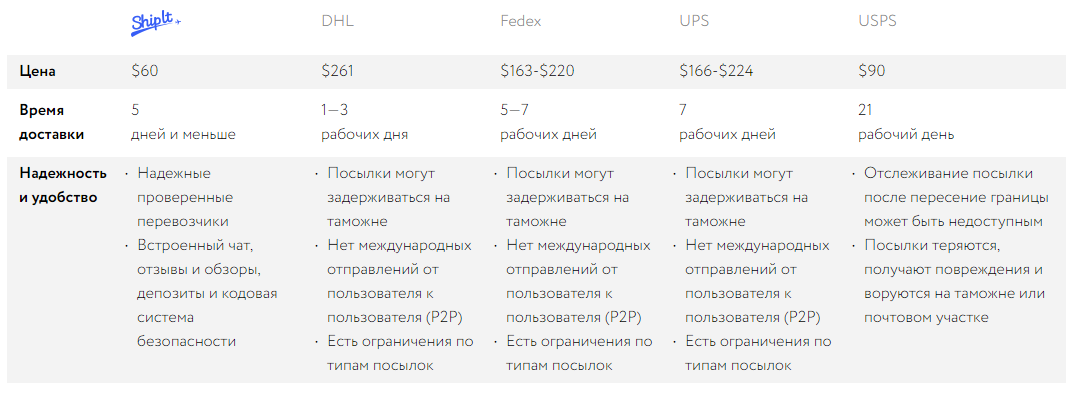Click the '1—3 рабочих дня' DHL delivery time
Viewport: 1074px width, 396px height.
(x=364, y=122)
